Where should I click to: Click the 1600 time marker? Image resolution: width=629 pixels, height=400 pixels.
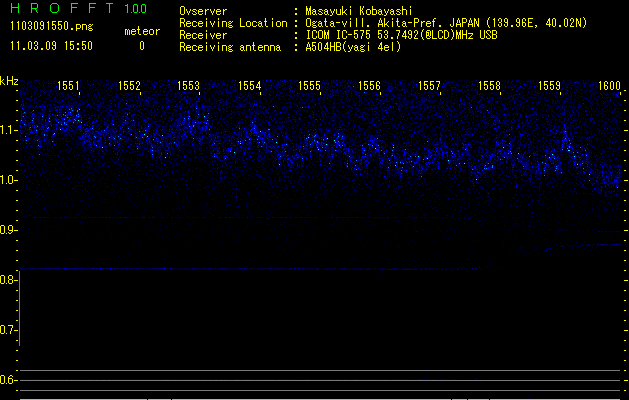(x=609, y=86)
